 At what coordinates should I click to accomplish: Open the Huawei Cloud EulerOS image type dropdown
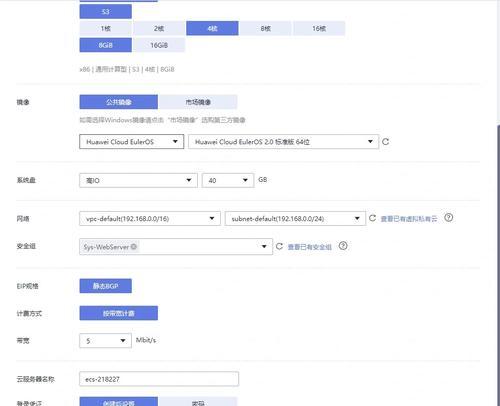pyautogui.click(x=132, y=142)
